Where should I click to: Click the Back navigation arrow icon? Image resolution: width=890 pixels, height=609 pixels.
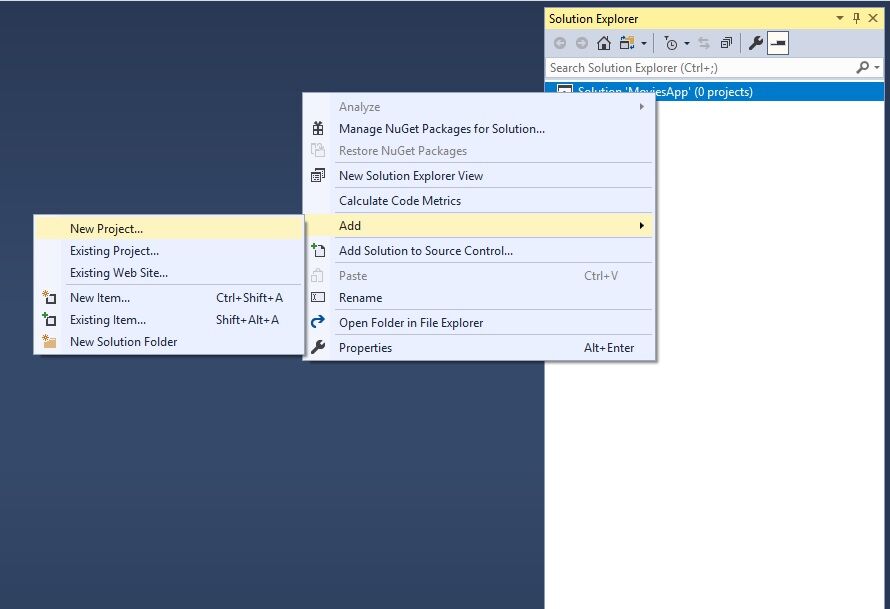[x=561, y=43]
